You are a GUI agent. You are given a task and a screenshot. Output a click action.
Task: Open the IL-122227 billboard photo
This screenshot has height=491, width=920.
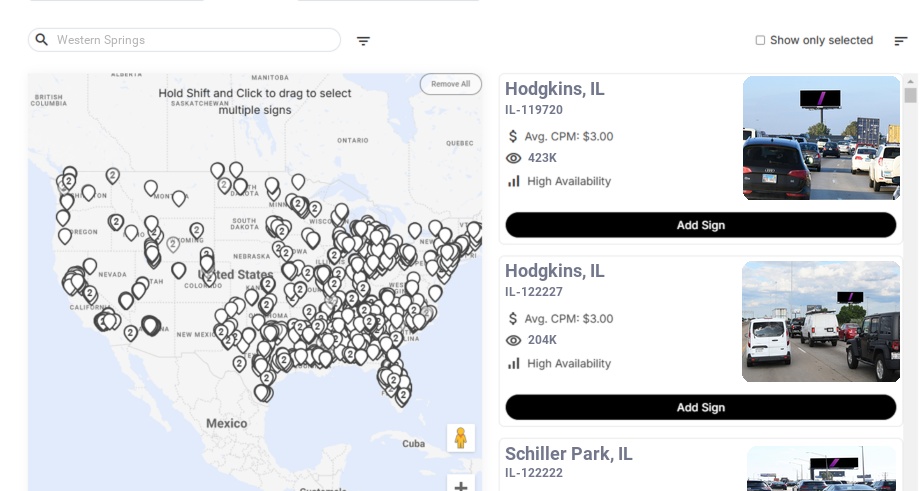point(821,321)
